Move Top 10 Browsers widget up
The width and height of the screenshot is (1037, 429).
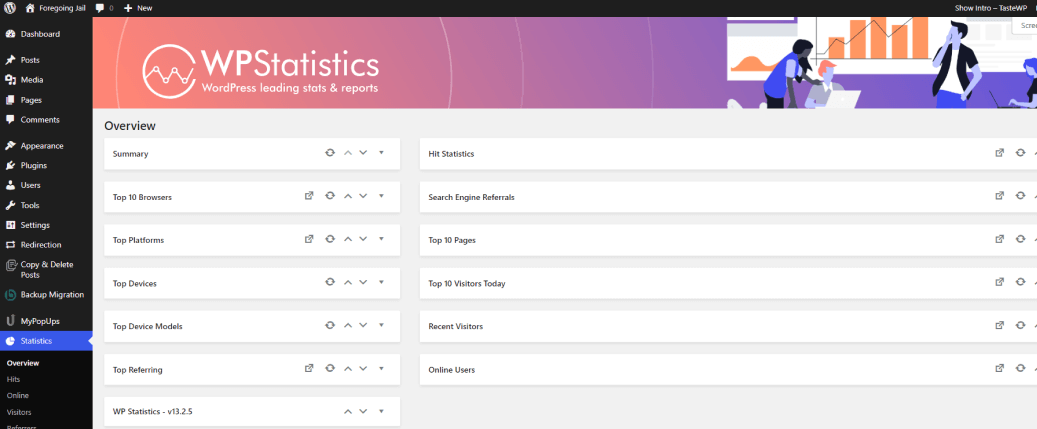tap(348, 196)
